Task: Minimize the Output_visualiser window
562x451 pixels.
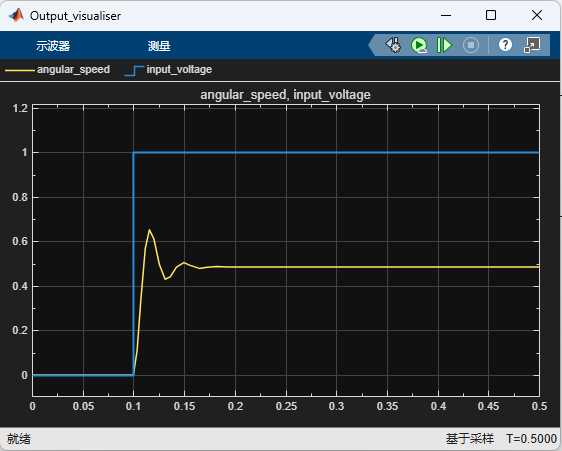Action: click(x=446, y=15)
